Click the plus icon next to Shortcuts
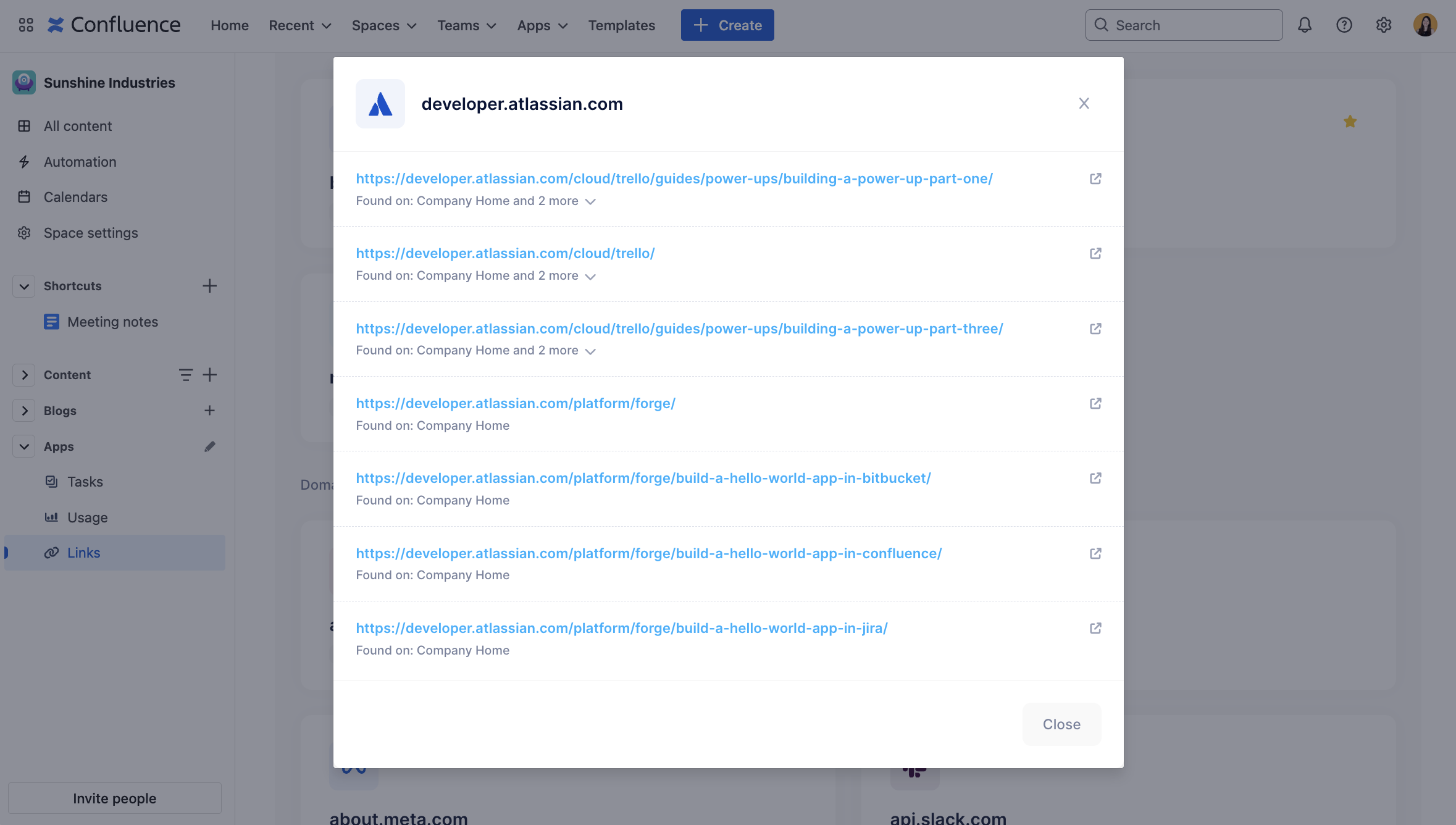This screenshot has width=1456, height=825. click(x=209, y=286)
